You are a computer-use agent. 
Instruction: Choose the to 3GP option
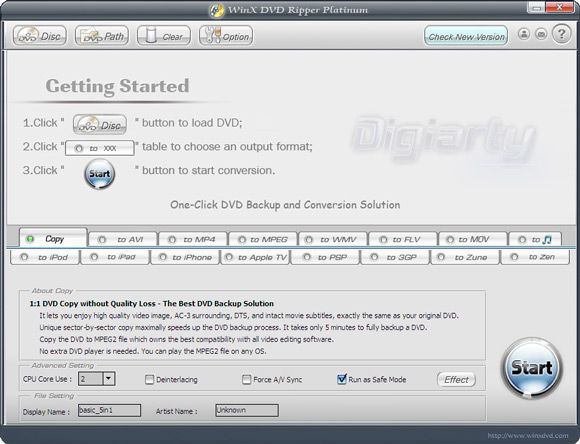click(x=395, y=257)
